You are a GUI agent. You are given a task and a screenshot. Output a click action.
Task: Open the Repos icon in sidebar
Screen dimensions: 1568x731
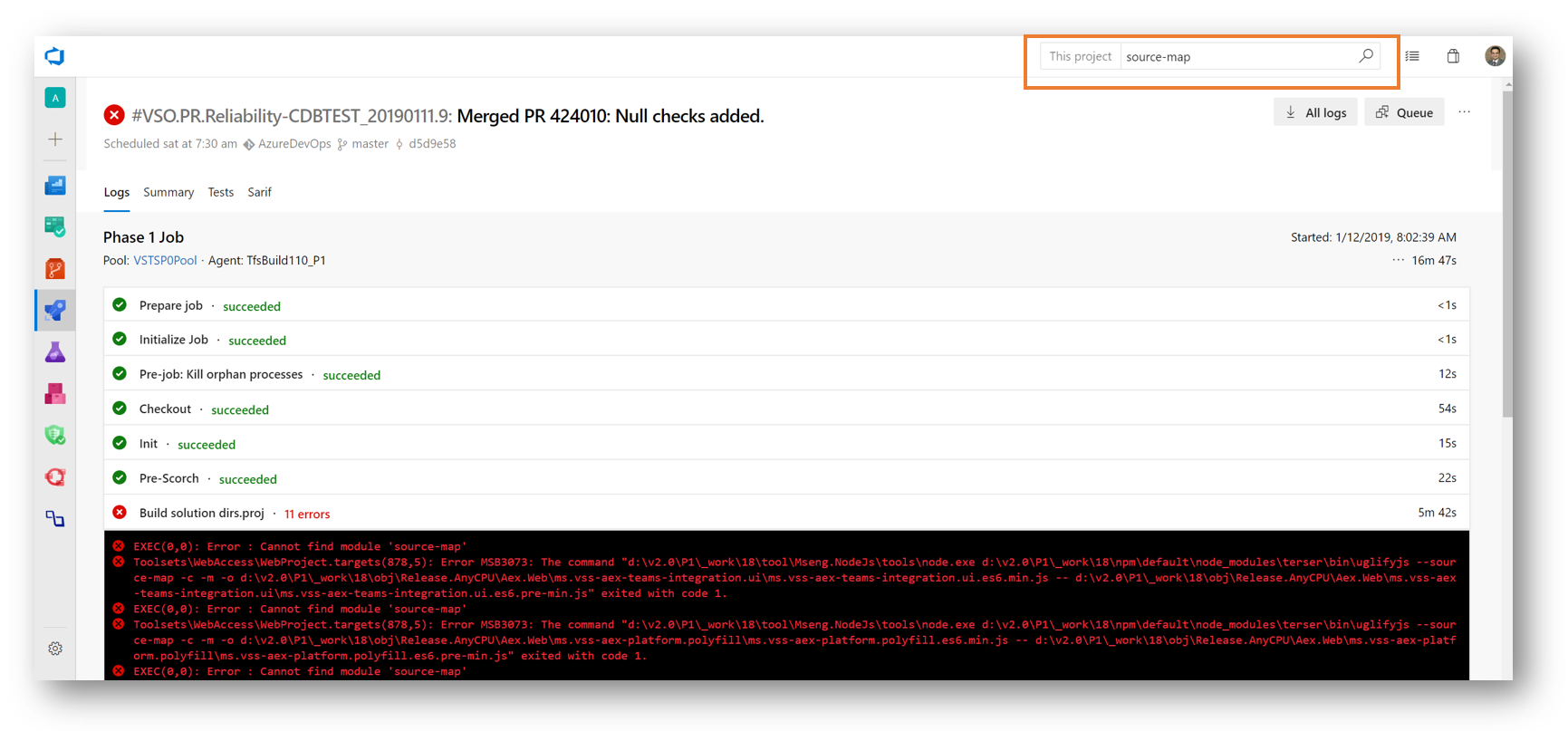(x=55, y=269)
